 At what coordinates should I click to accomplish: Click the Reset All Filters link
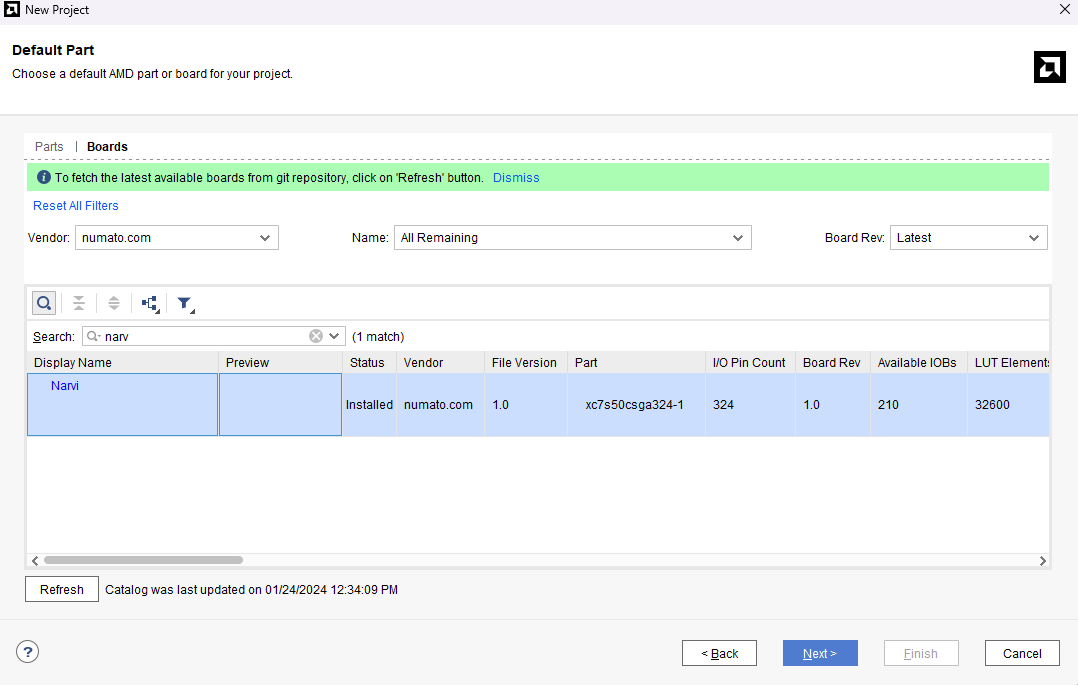76,206
